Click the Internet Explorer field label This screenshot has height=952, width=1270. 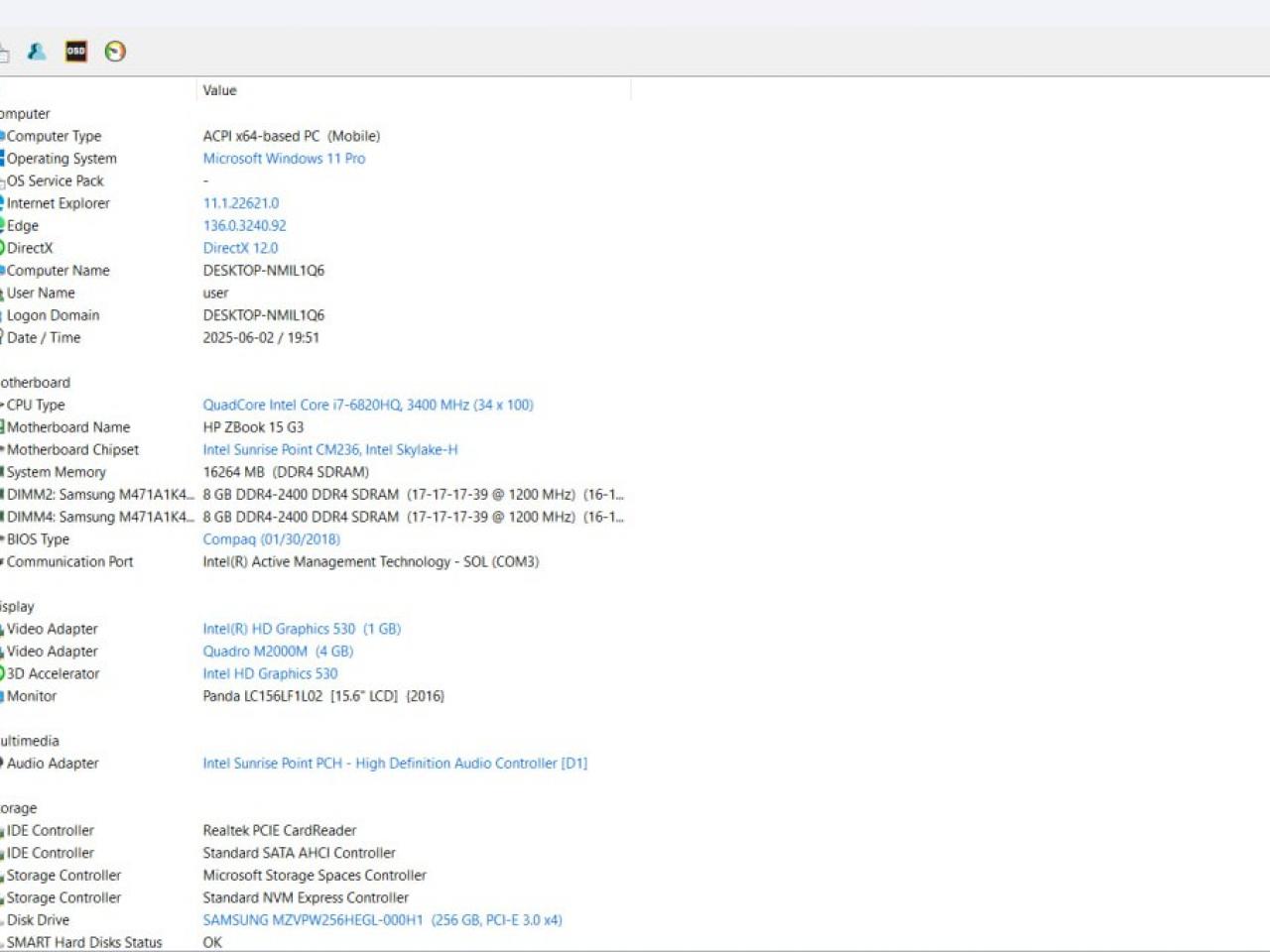click(59, 203)
